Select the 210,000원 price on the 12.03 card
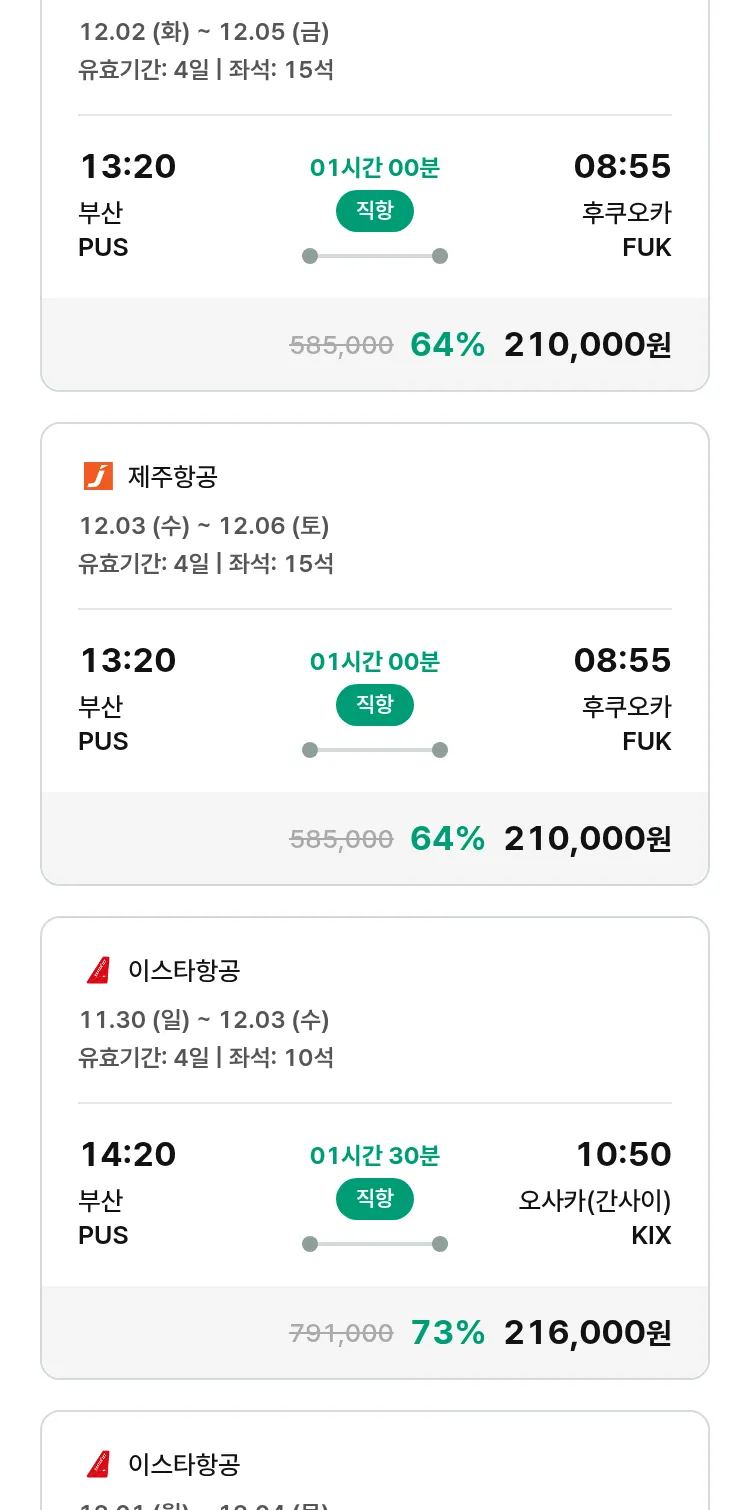 (x=587, y=838)
